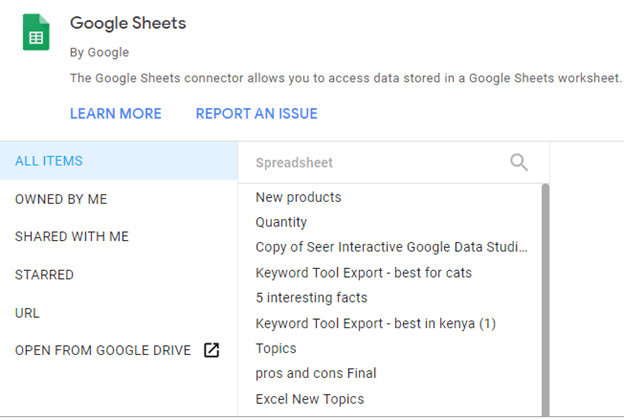This screenshot has width=624, height=420.
Task: Pick Keyword Tool Export - best in kenya (1)
Action: pos(376,323)
